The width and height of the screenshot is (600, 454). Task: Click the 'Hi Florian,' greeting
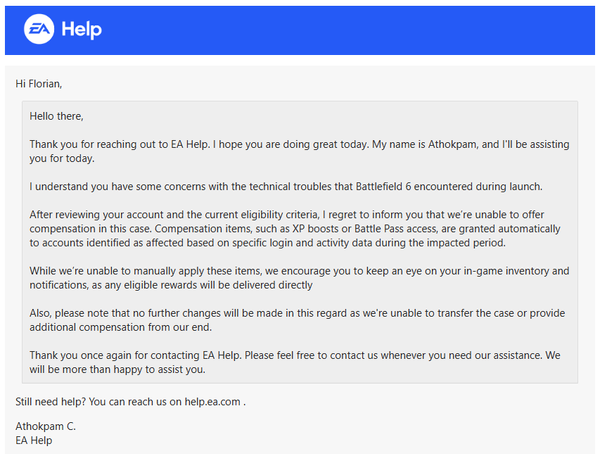click(x=46, y=83)
